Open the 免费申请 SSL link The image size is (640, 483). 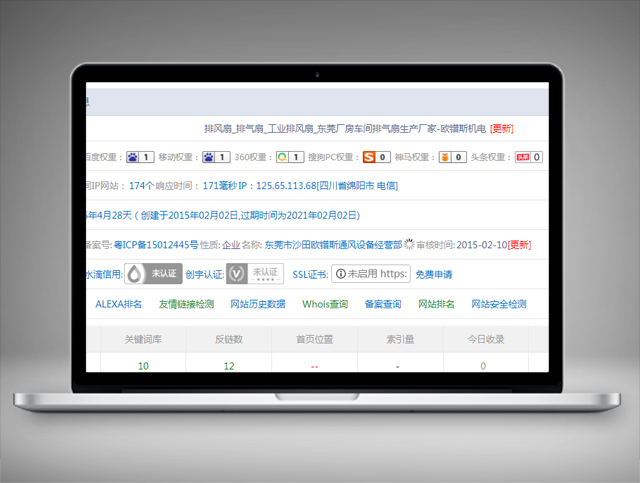coord(434,274)
